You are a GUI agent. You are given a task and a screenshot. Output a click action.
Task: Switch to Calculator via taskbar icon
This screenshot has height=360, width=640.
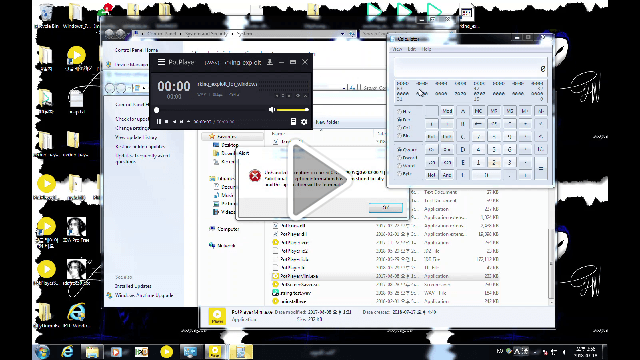click(241, 351)
